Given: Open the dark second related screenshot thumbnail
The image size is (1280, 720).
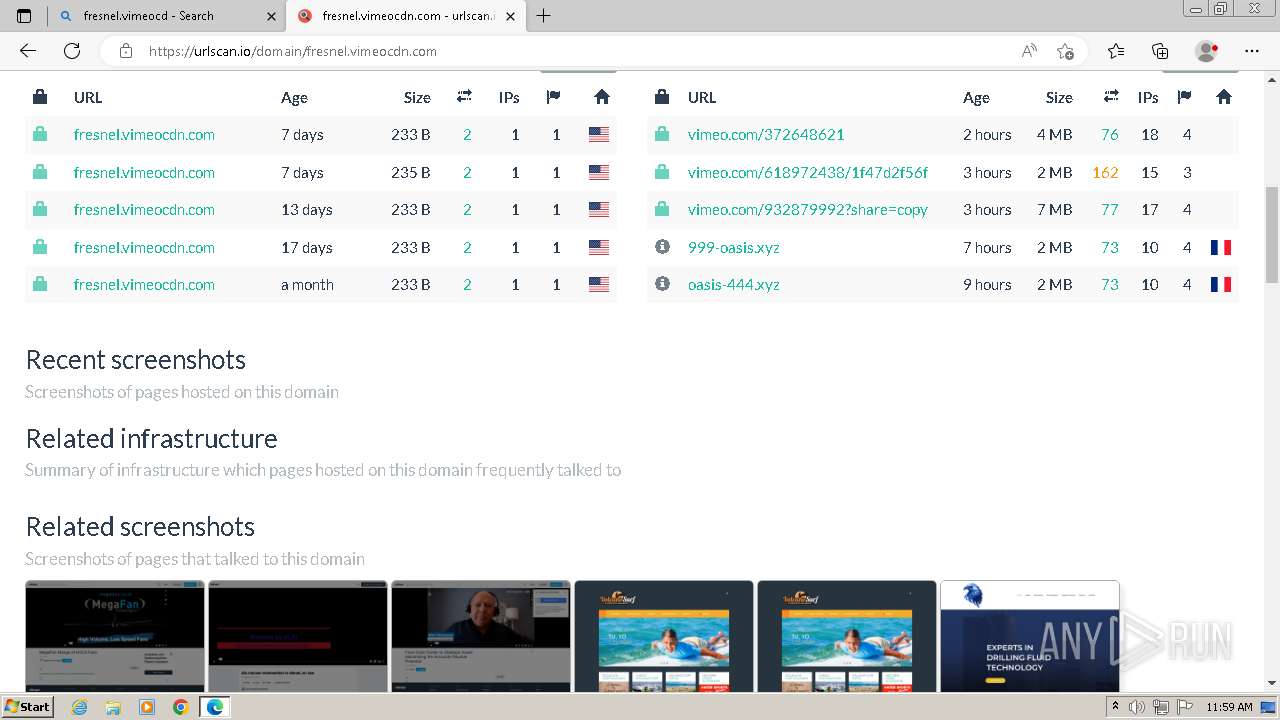Looking at the screenshot, I should click(298, 636).
